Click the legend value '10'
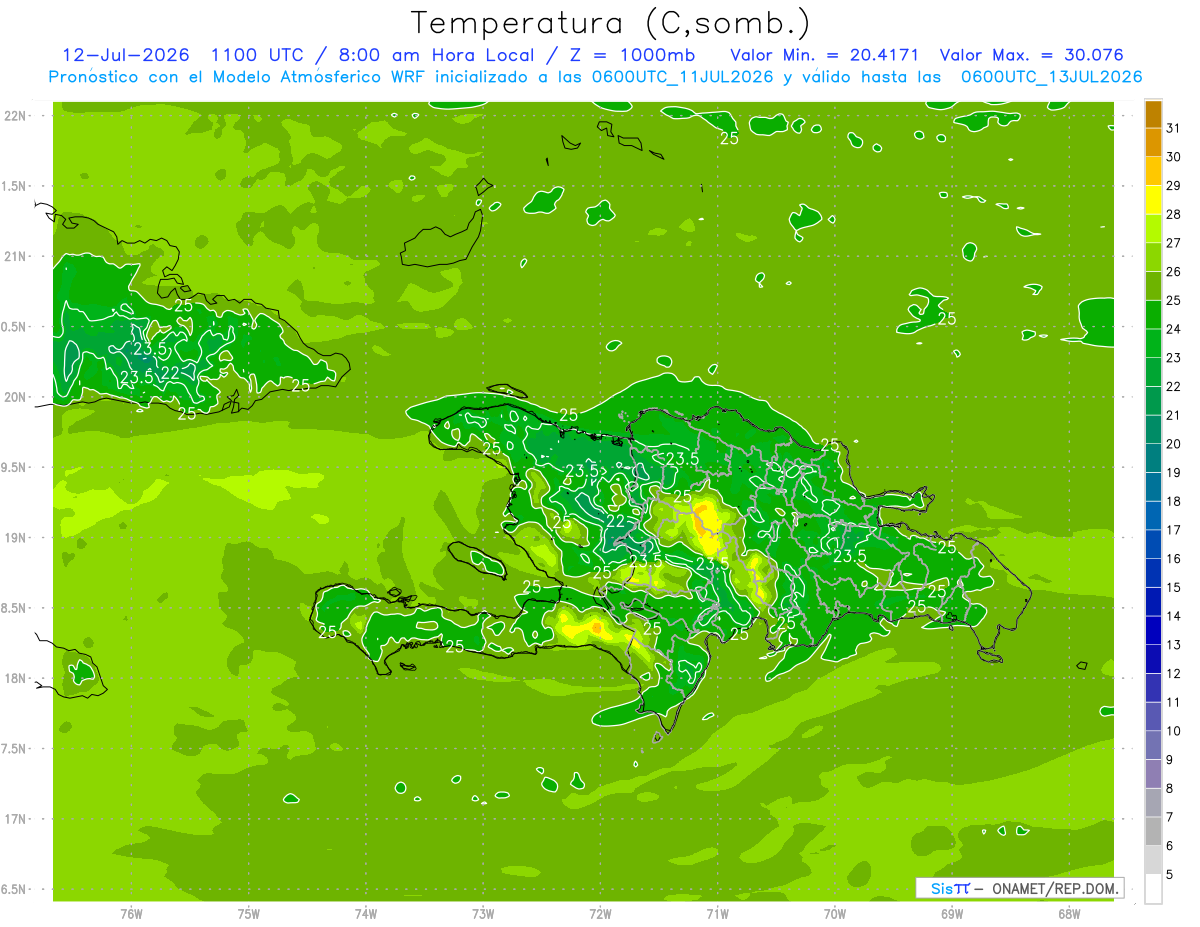Image resolution: width=1200 pixels, height=927 pixels. [x=1174, y=731]
